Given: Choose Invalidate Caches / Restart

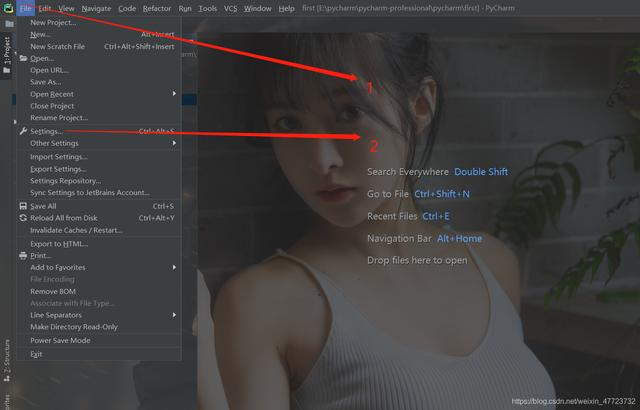Looking at the screenshot, I should [x=76, y=230].
